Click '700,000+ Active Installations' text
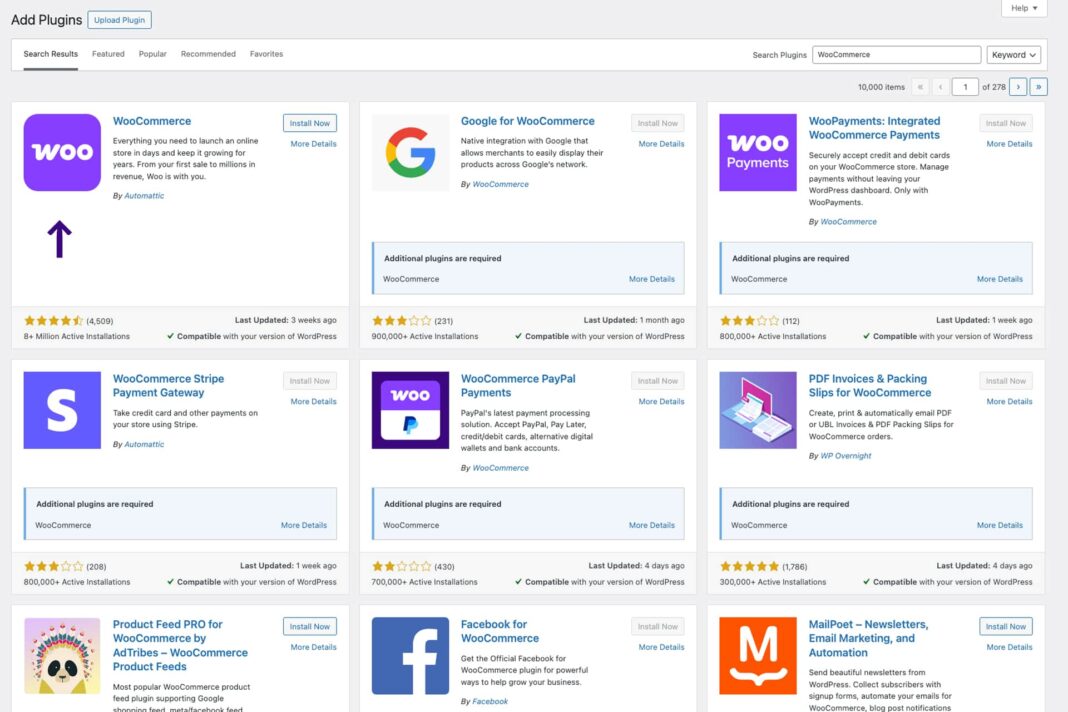1068x712 pixels. [x=424, y=583]
